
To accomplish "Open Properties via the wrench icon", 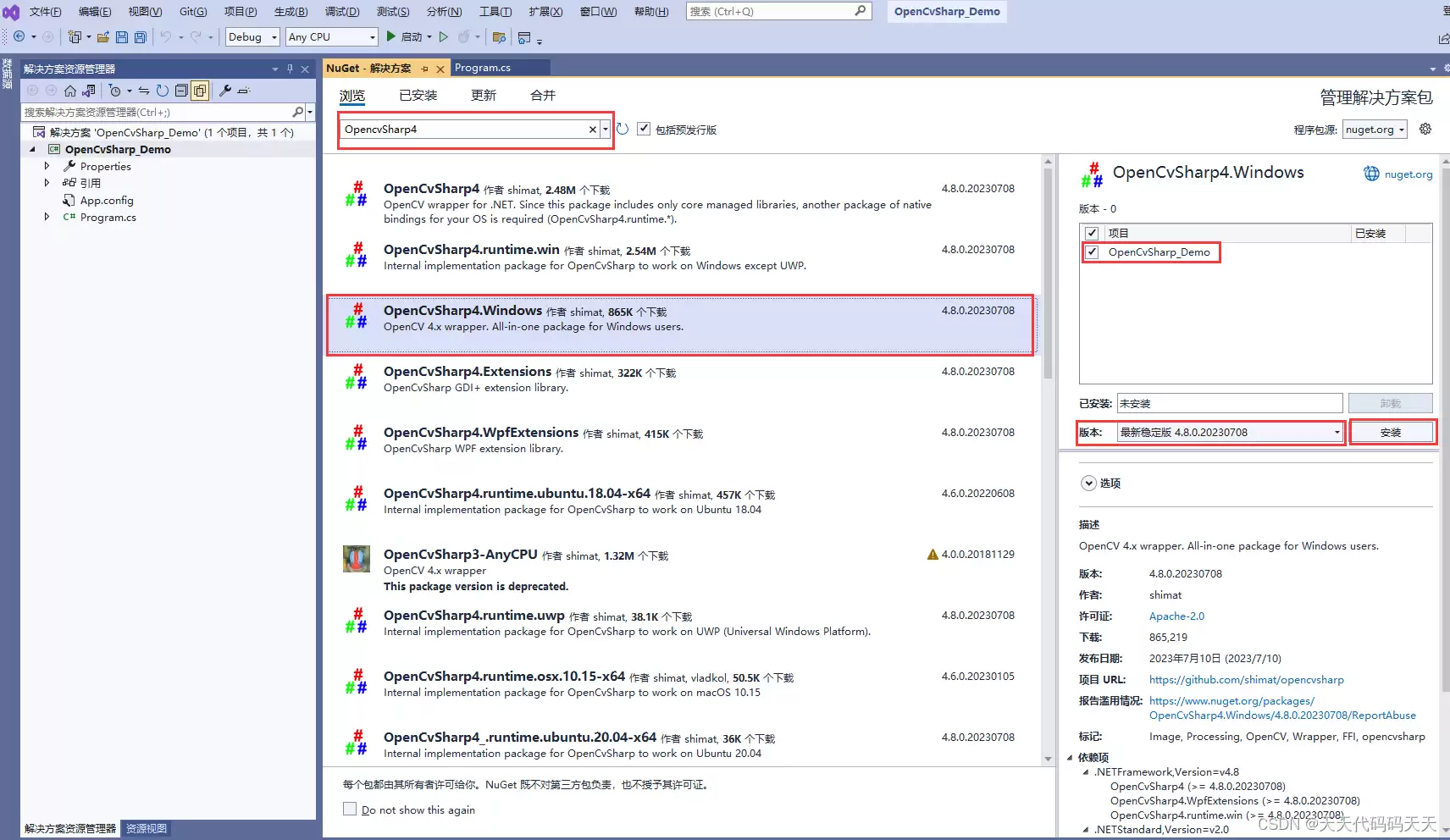I will [225, 91].
